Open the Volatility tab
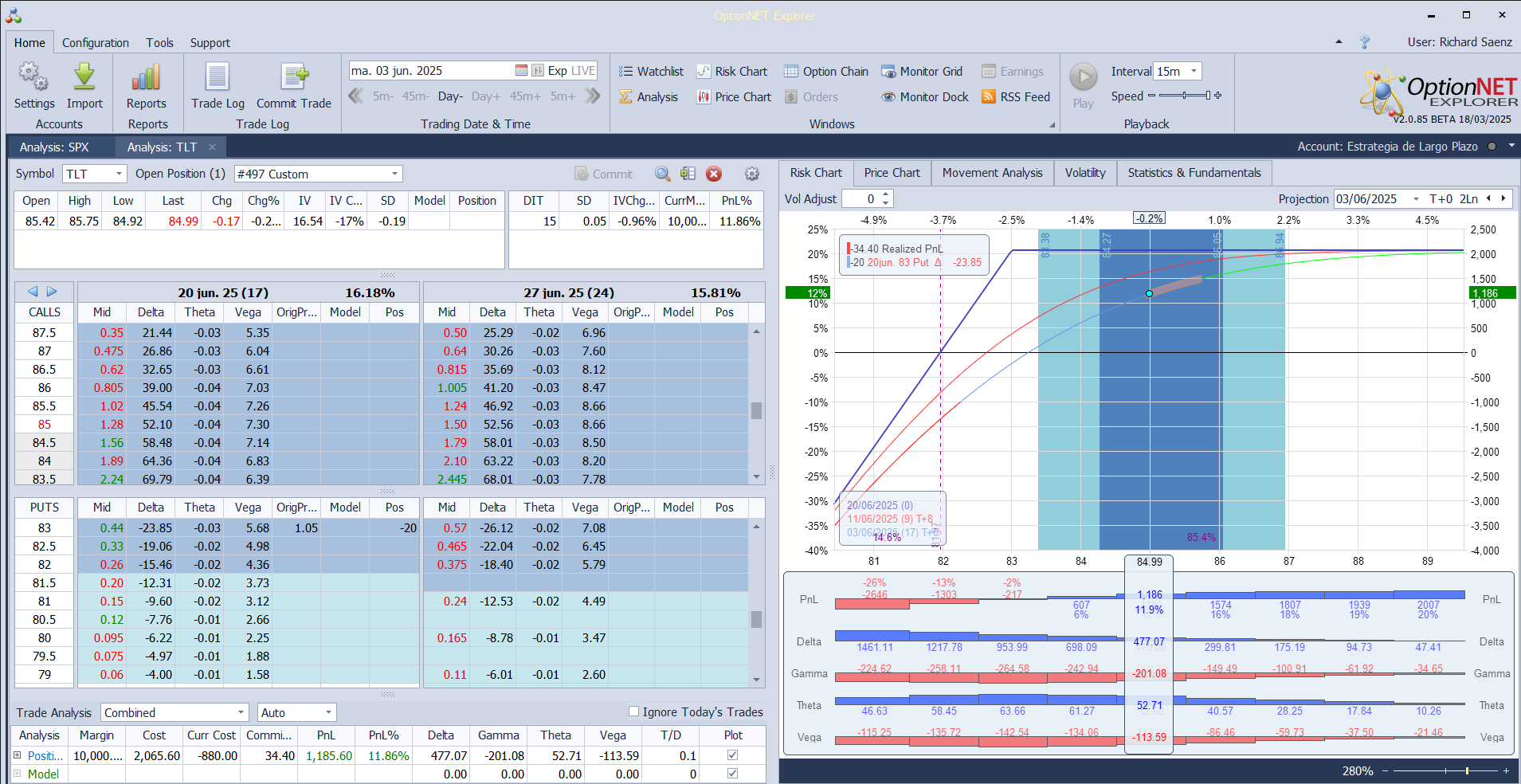 click(x=1085, y=173)
